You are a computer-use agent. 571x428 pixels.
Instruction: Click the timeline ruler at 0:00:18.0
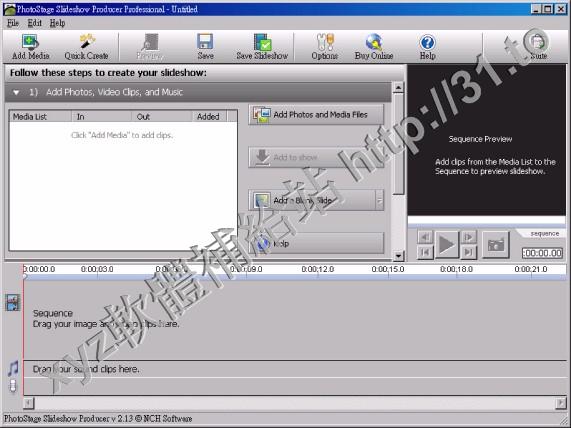pos(456,269)
